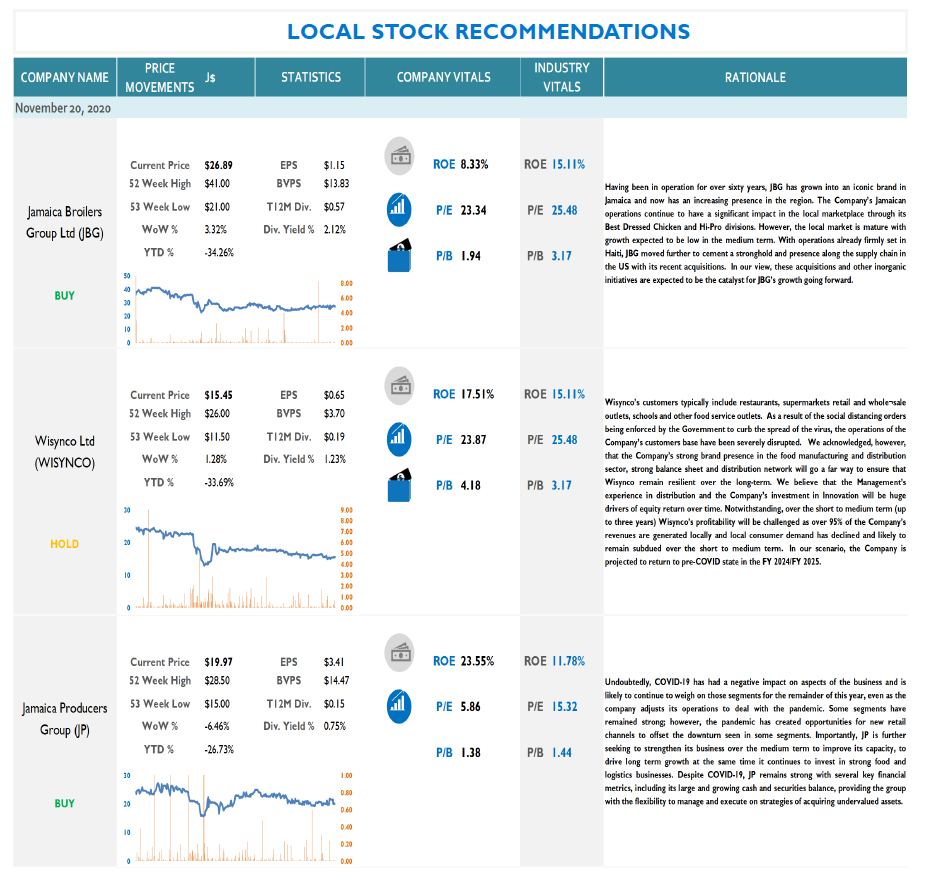Click the wallet P/B icon in the JBG row
The width and height of the screenshot is (933, 871).
coord(399,255)
